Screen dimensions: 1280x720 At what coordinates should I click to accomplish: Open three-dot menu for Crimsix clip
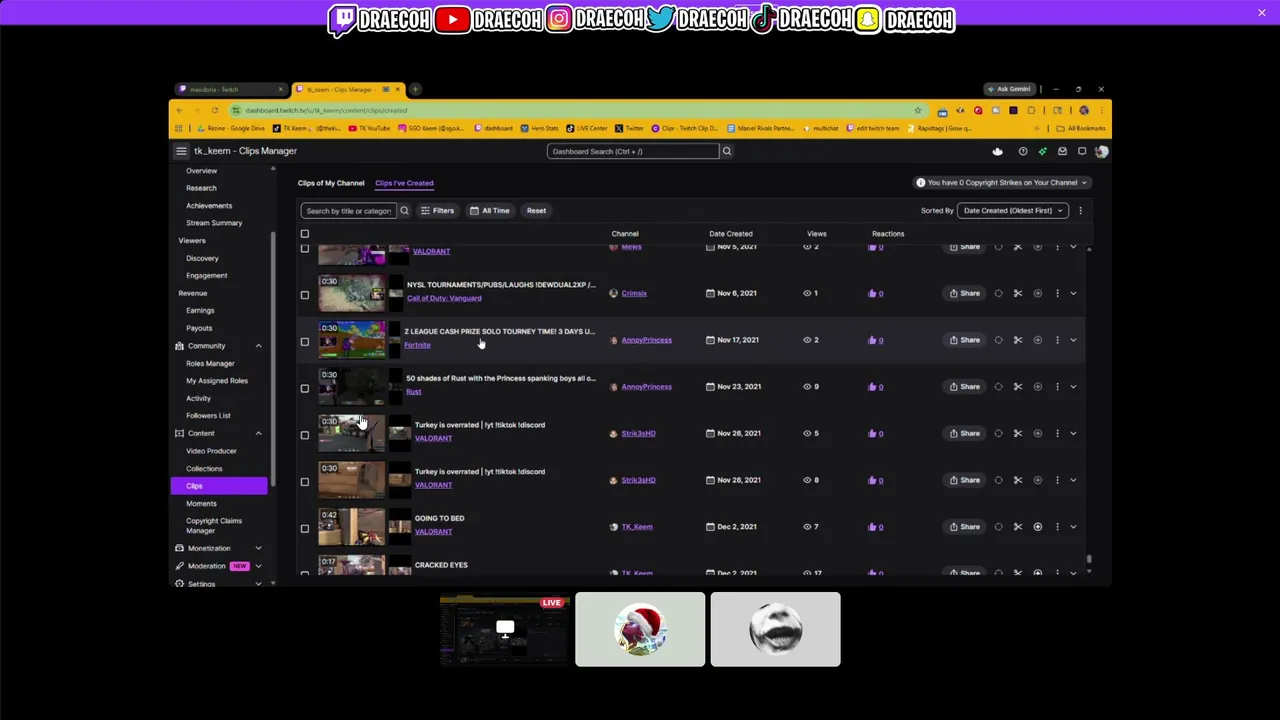click(x=1057, y=293)
